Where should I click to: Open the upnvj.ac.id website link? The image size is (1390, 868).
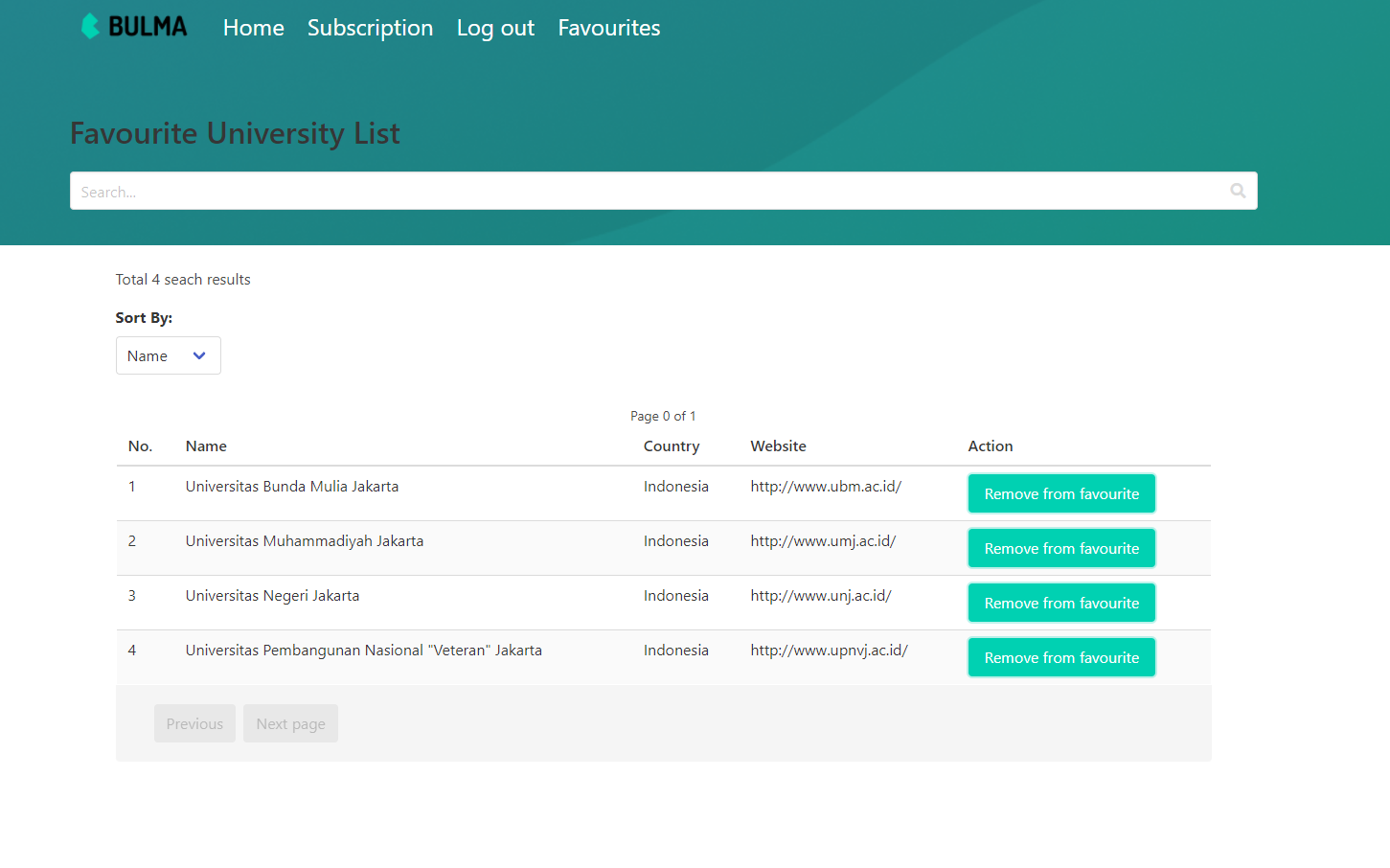[x=829, y=651]
